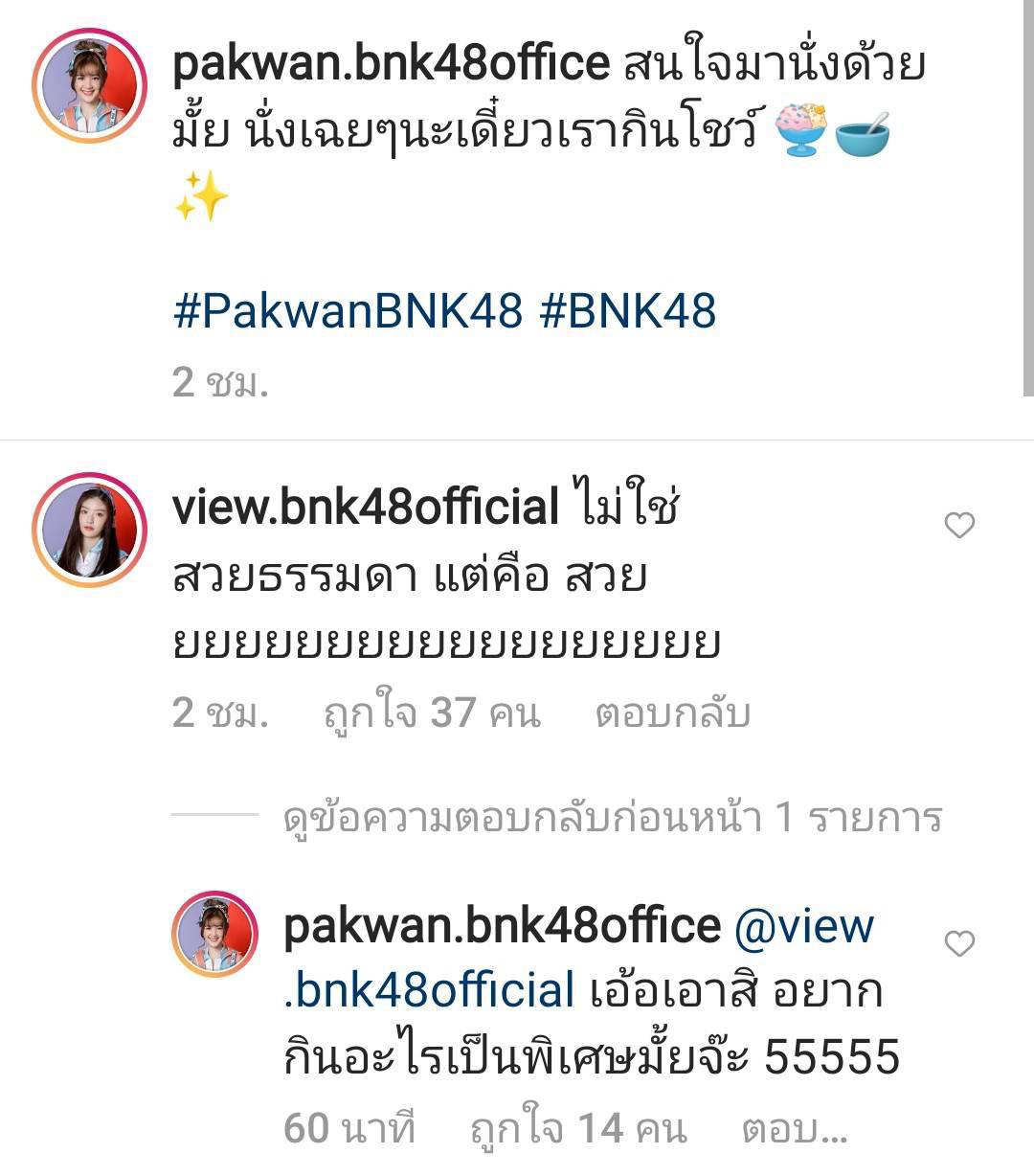Open pakwan's small avatar in the reply

[x=215, y=934]
